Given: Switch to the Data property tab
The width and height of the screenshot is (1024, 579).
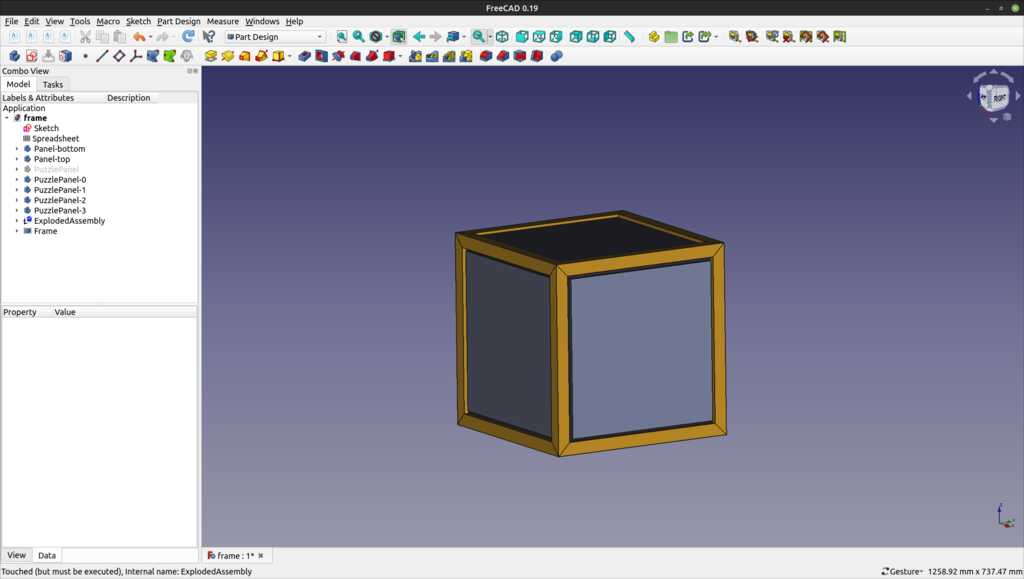Looking at the screenshot, I should pos(47,556).
